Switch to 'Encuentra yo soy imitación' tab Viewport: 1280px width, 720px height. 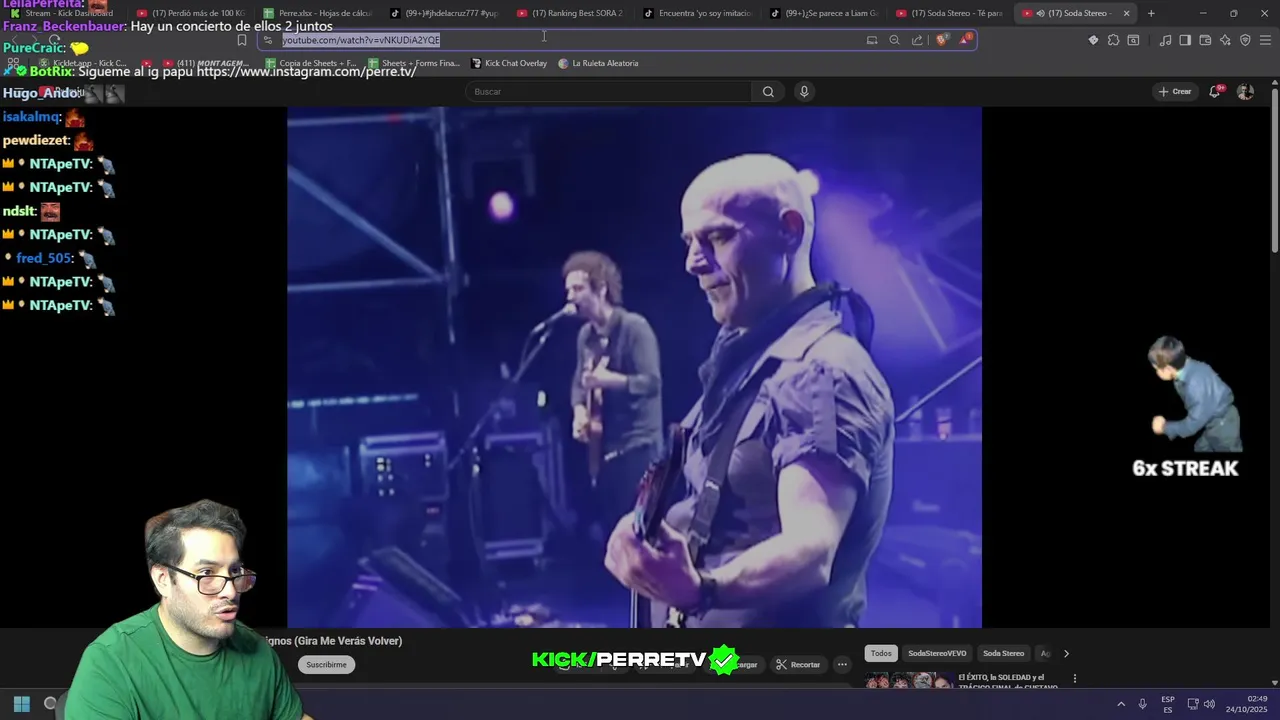(699, 13)
